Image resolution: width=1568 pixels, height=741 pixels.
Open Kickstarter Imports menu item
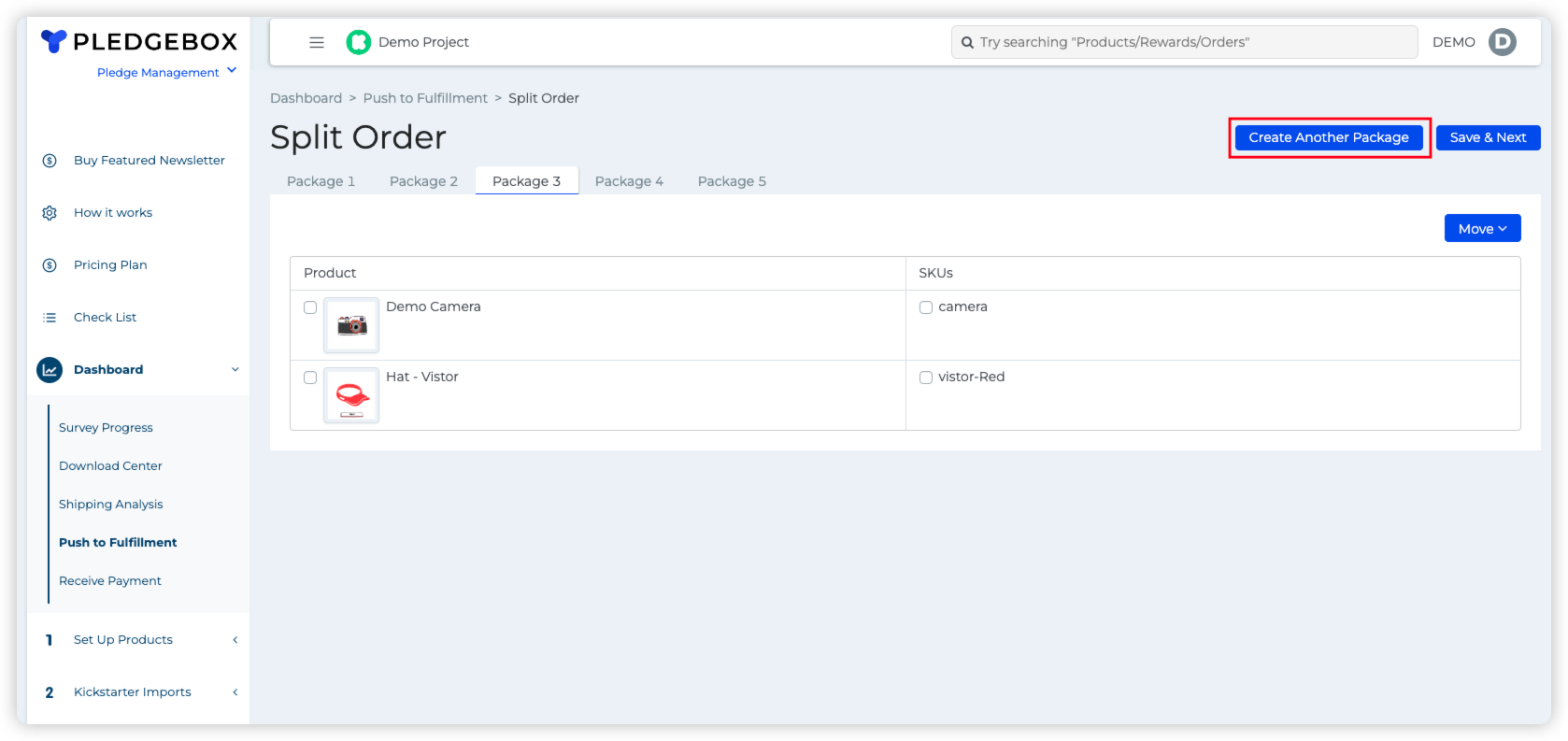pos(133,692)
